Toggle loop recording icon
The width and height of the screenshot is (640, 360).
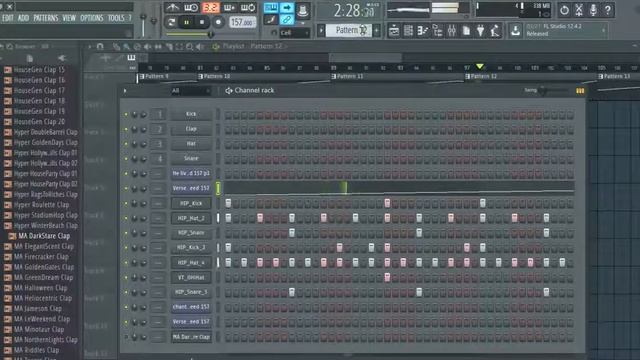[x=248, y=7]
